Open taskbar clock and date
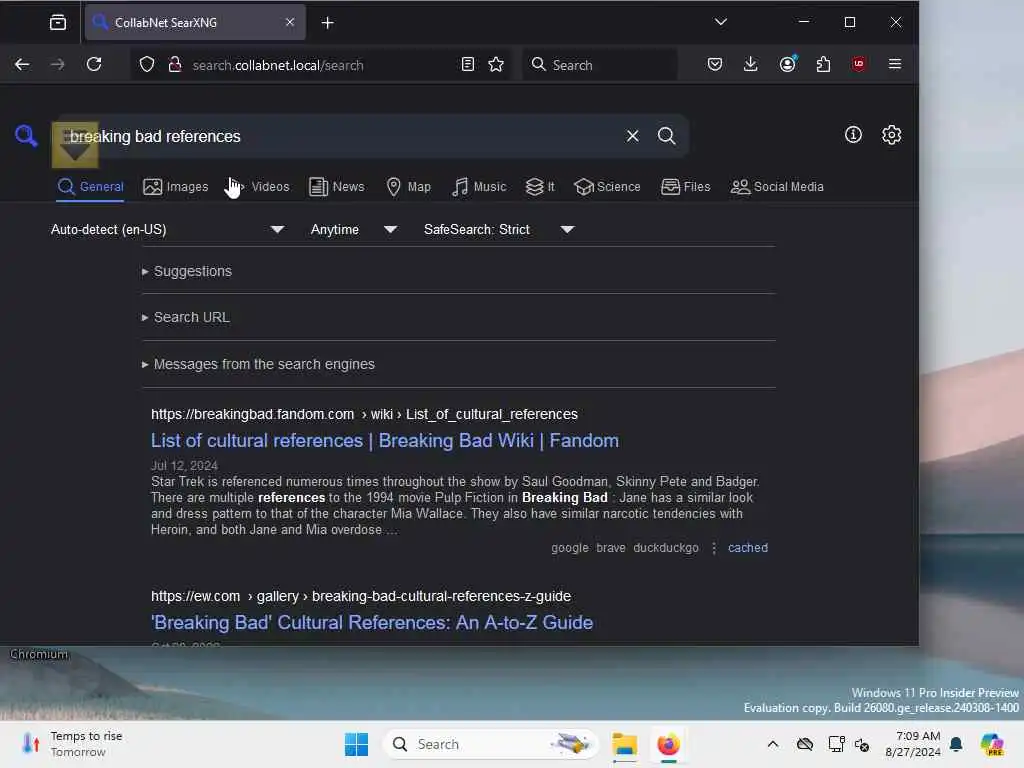 click(x=912, y=744)
